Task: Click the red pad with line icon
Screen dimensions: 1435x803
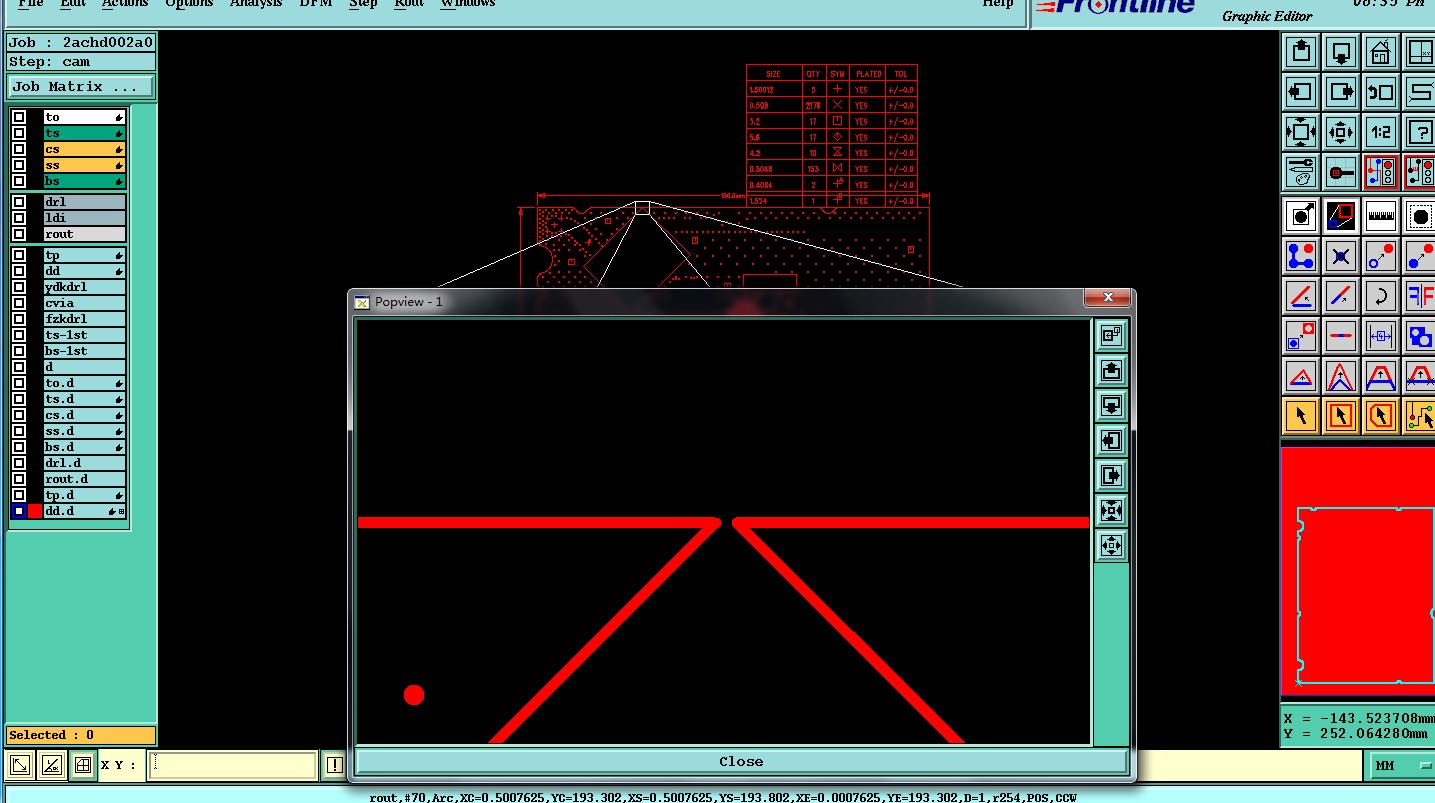Action: coord(1340,171)
